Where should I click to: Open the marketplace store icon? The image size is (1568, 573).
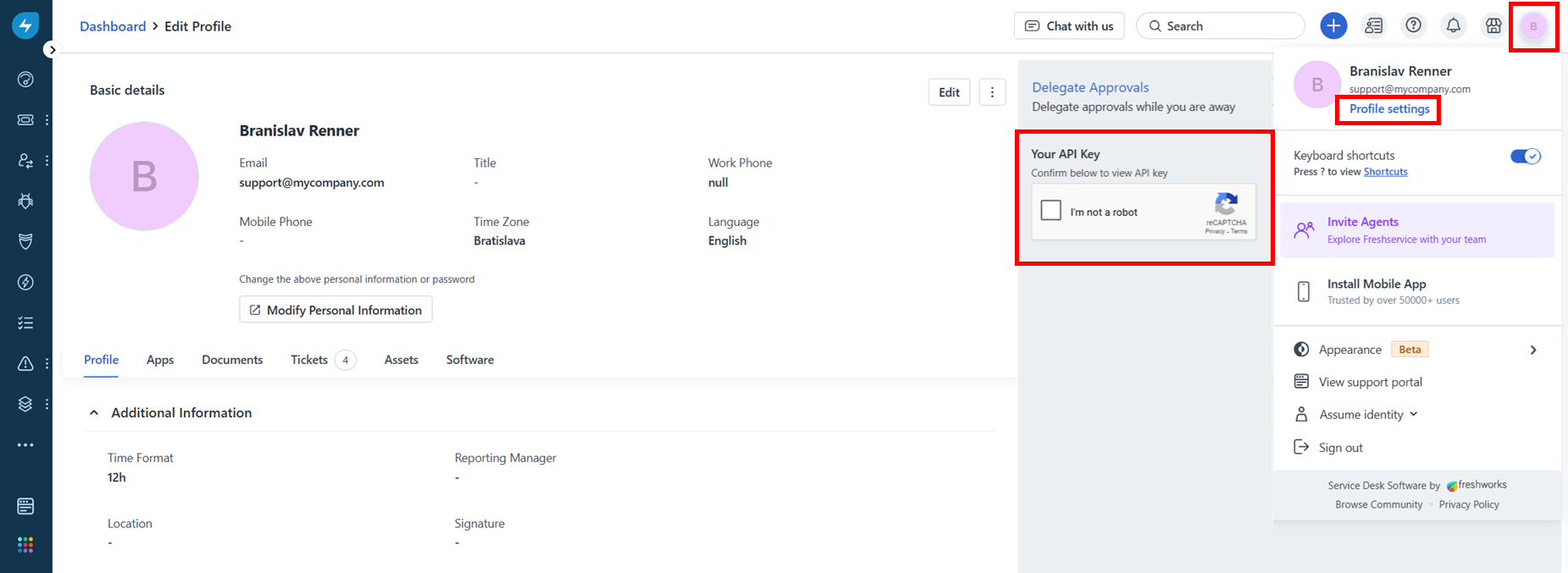coord(1493,26)
